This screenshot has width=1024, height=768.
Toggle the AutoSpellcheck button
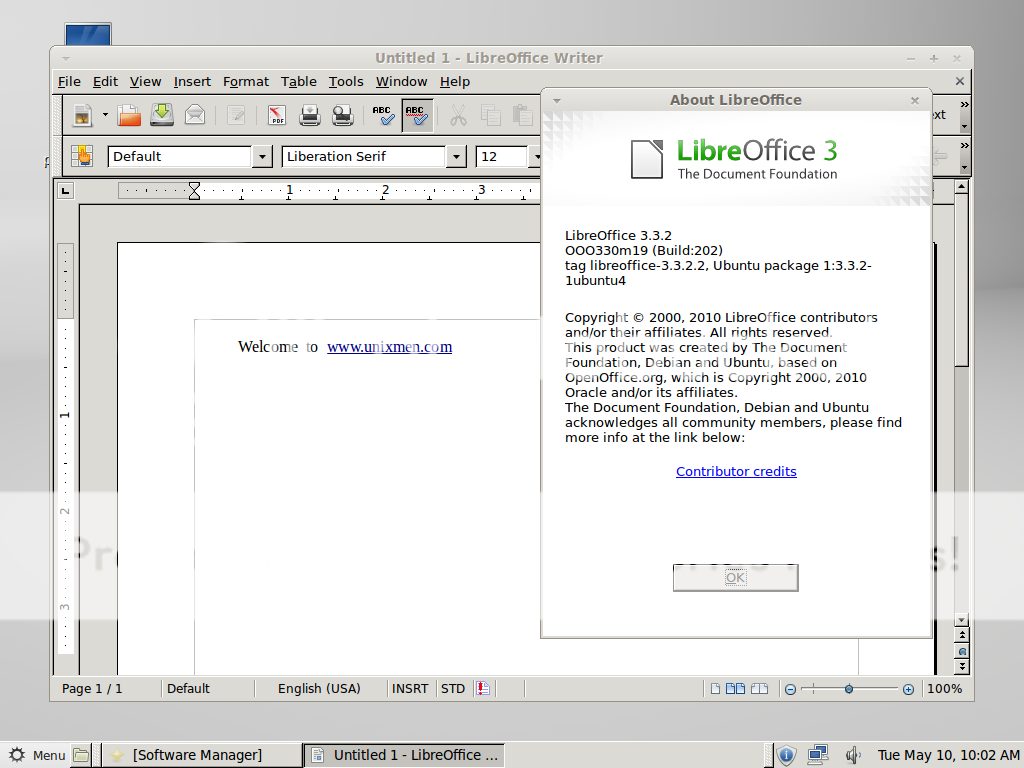[x=417, y=116]
